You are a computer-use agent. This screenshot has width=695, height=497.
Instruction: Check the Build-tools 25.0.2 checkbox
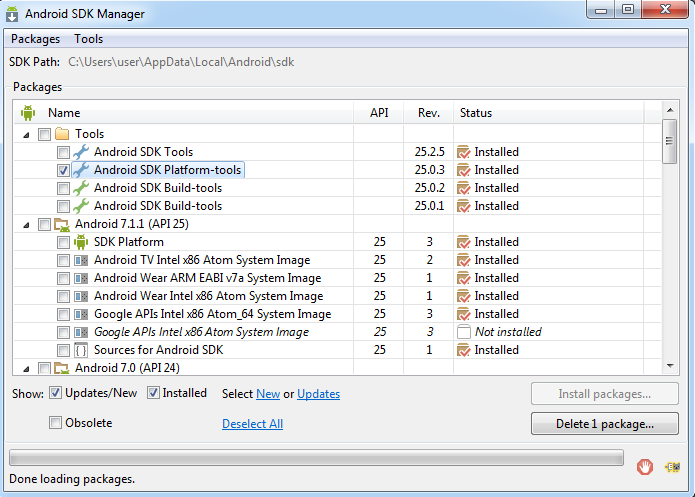pos(63,188)
